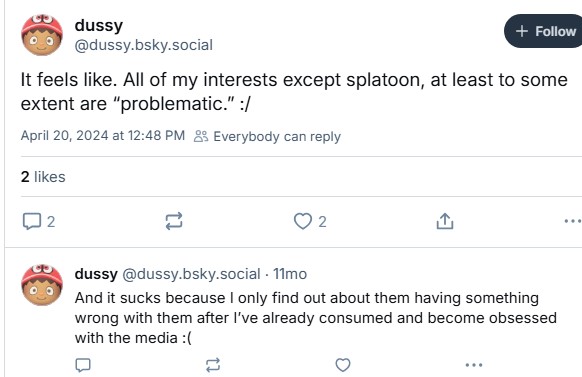Image resolution: width=582 pixels, height=377 pixels.
Task: Click the reply icon on main post
Action: tap(32, 222)
